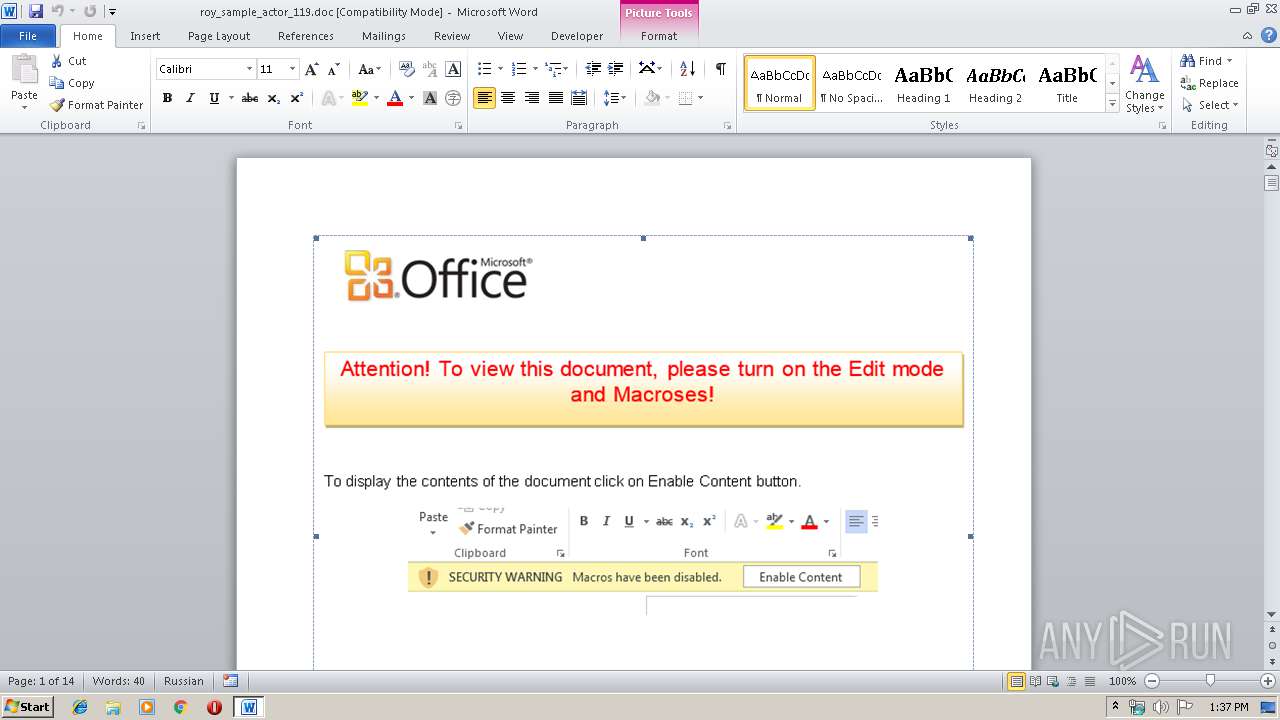The image size is (1280, 720).
Task: Switch to the Insert tab
Action: pyautogui.click(x=145, y=36)
